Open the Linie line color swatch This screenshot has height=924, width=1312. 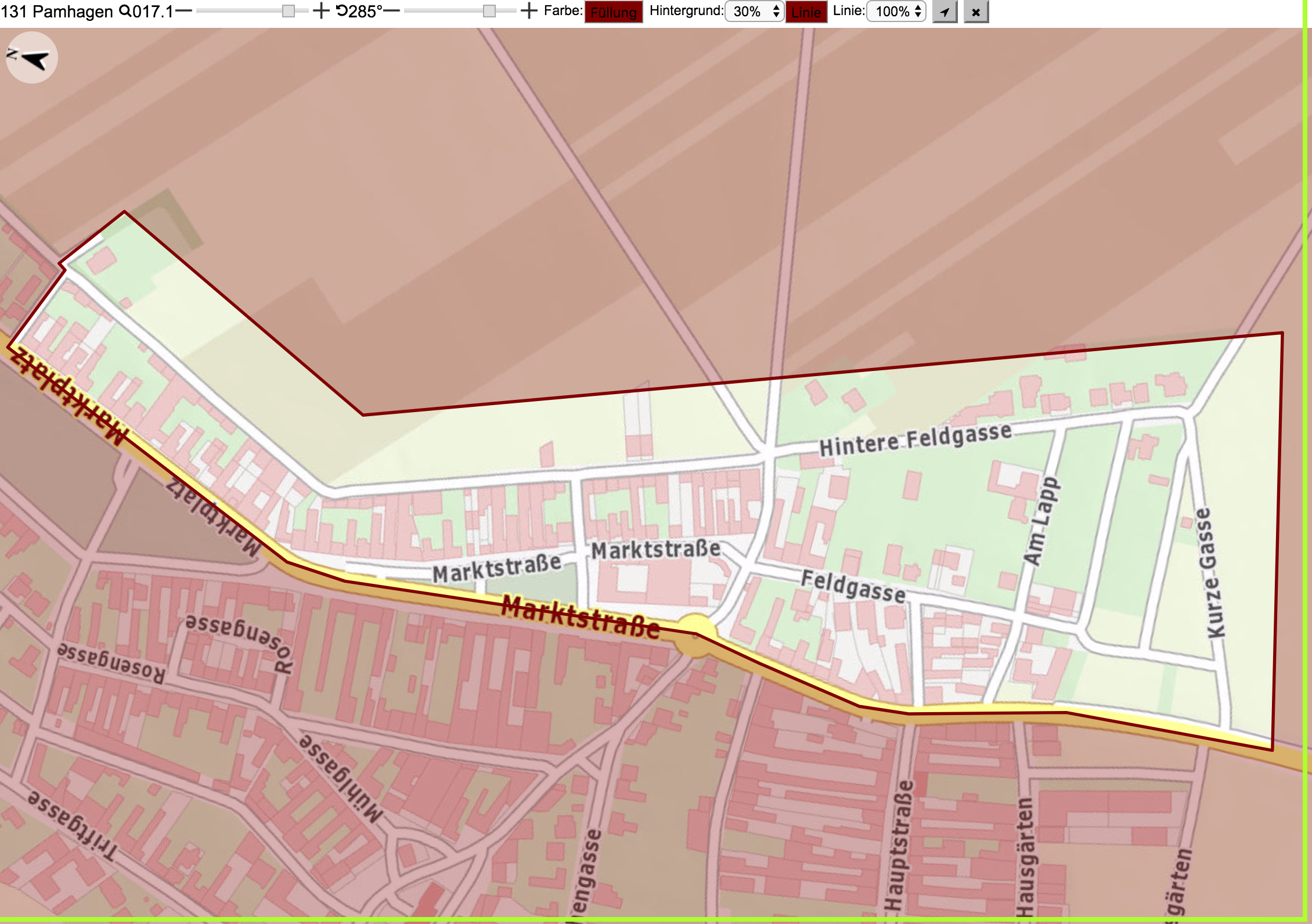pyautogui.click(x=806, y=12)
